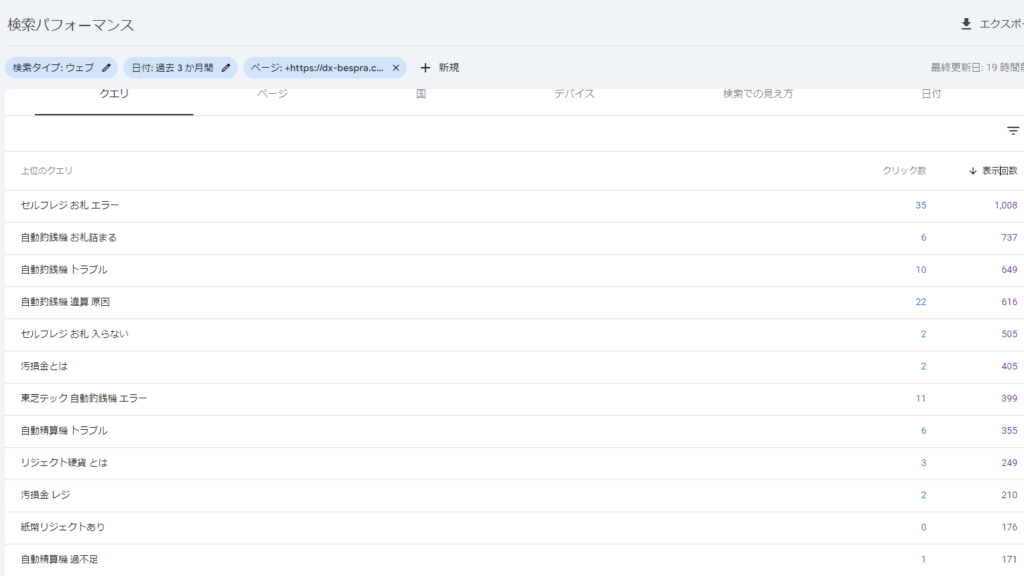The height and width of the screenshot is (576, 1024).
Task: Open the 国 tab
Action: (421, 94)
